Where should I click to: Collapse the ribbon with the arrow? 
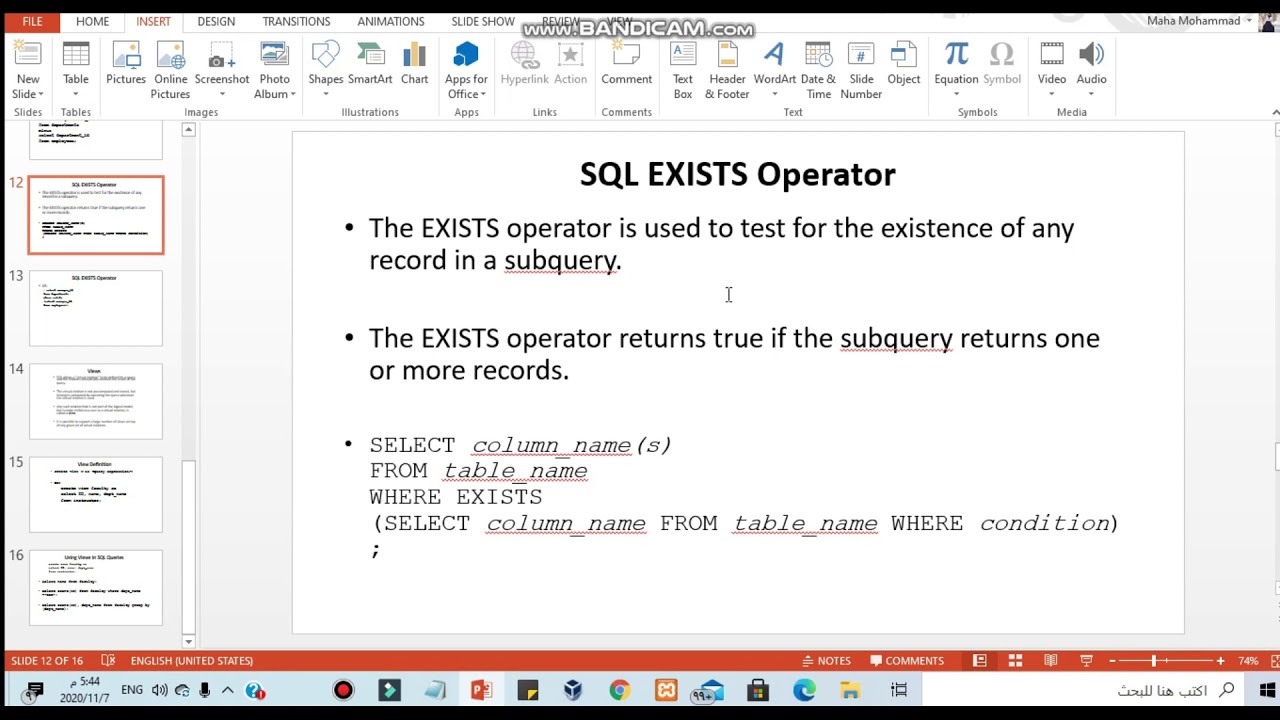[x=1274, y=112]
